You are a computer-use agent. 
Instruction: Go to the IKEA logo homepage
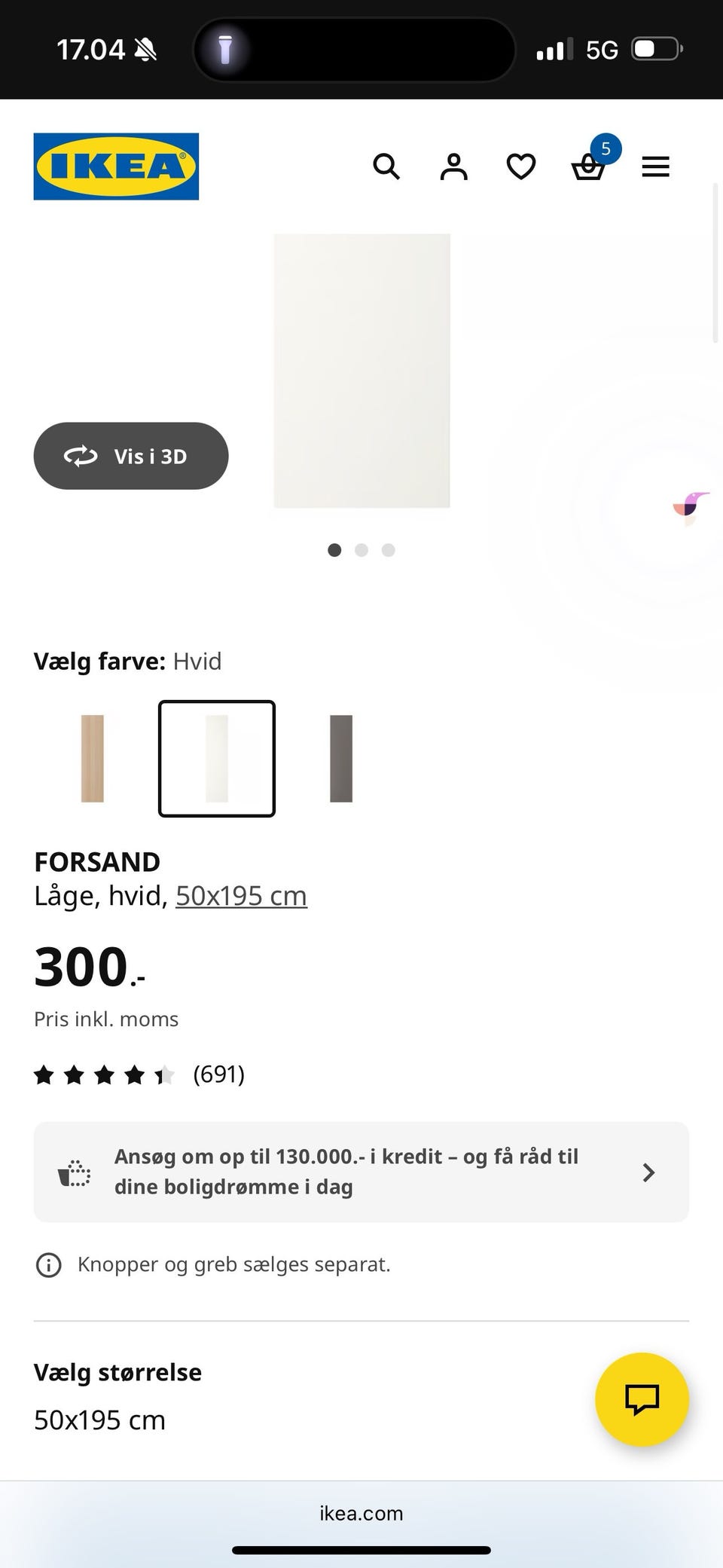[x=116, y=167]
